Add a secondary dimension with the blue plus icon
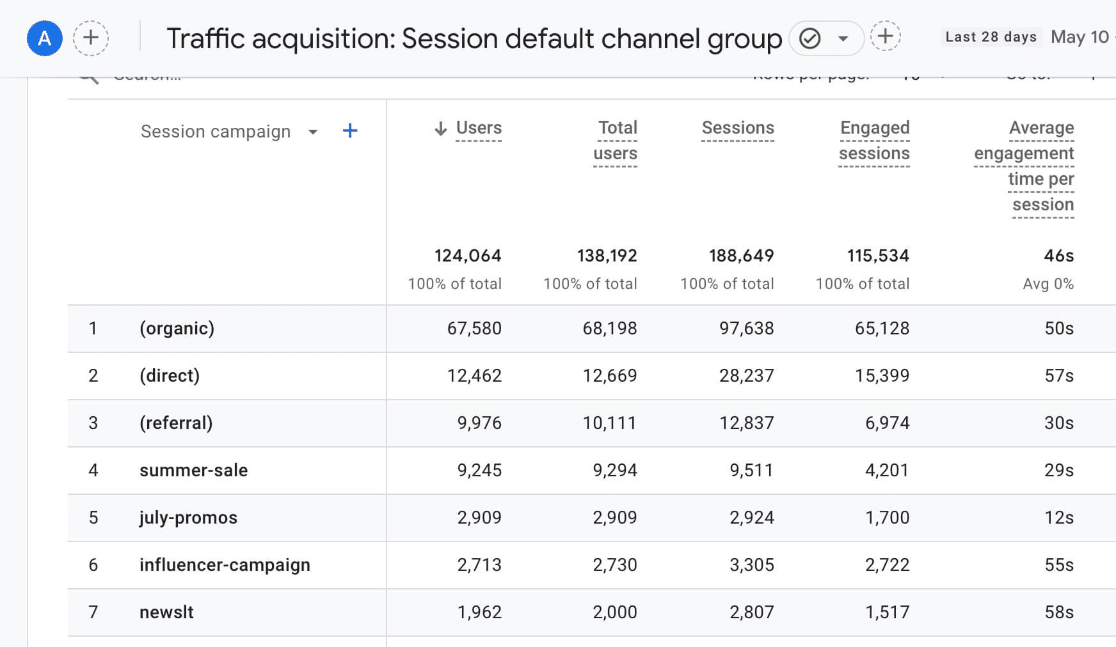Image resolution: width=1116 pixels, height=647 pixels. 350,130
